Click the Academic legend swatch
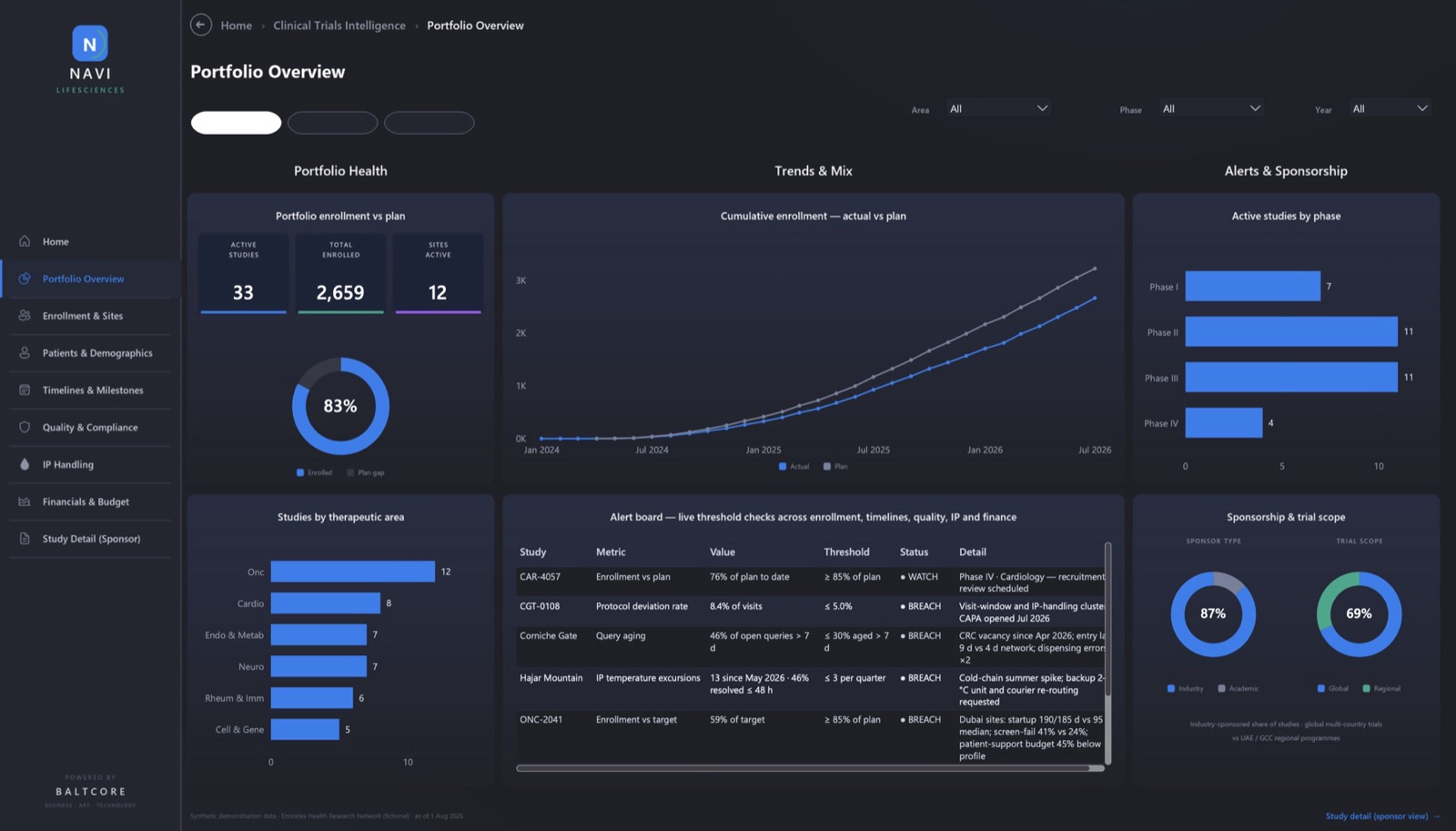 coord(1221,688)
